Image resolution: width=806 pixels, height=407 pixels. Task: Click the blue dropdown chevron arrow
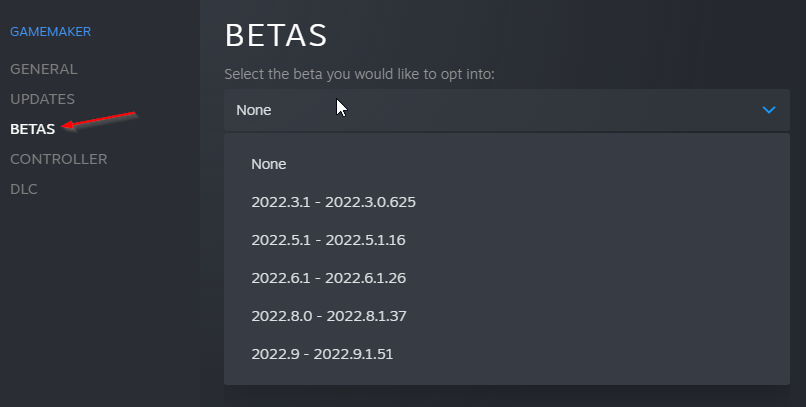768,110
